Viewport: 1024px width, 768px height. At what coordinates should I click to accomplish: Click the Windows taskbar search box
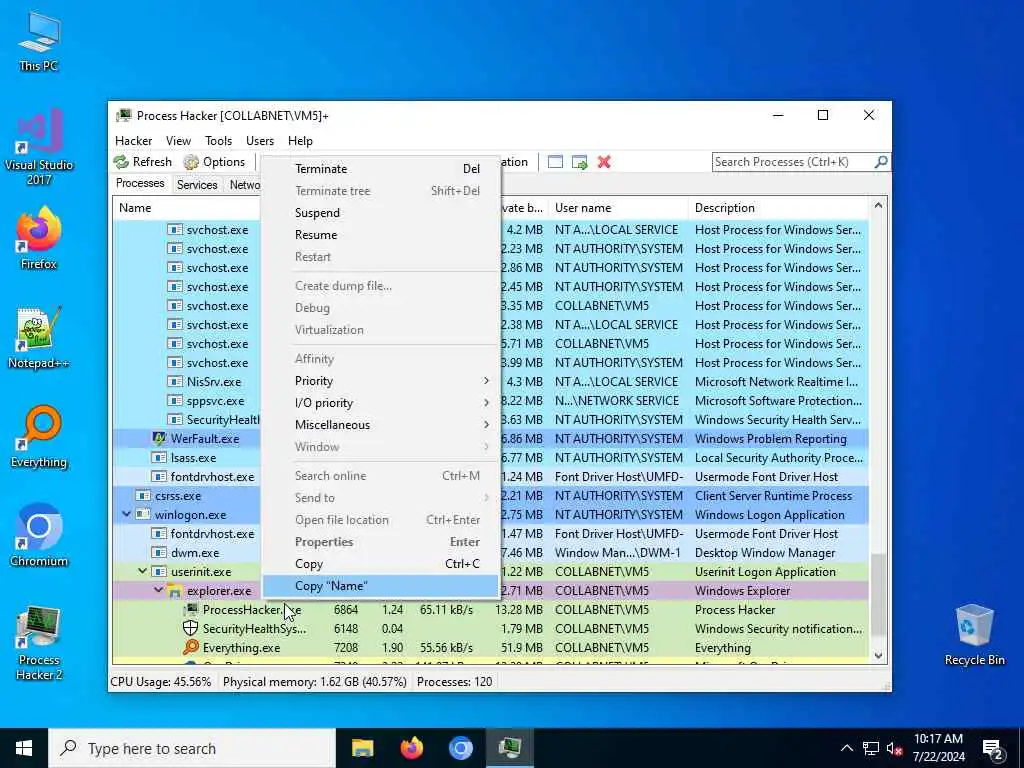(192, 748)
